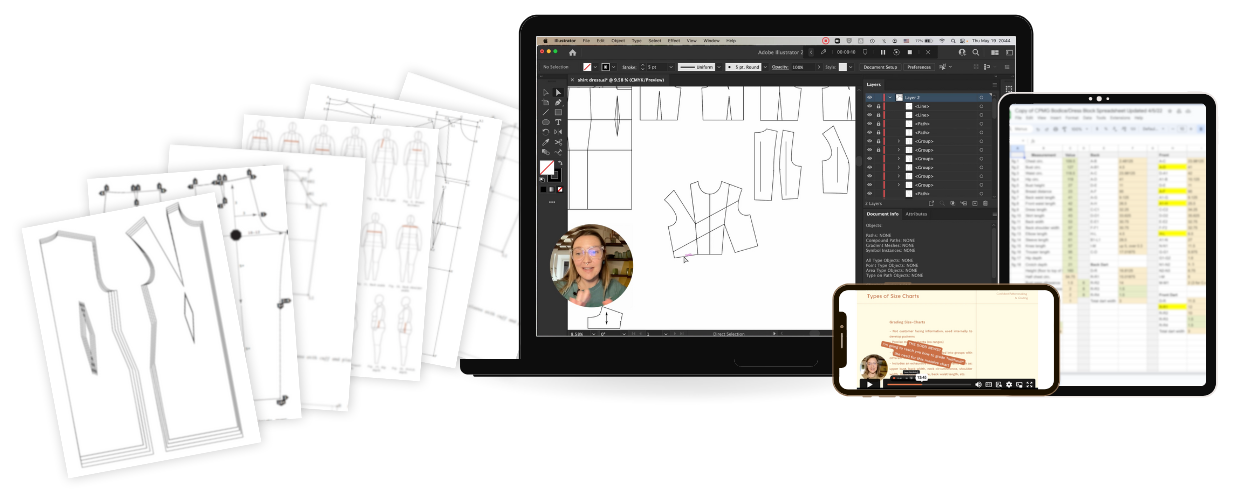Click the Layers panel tab
Screen dimensions: 1244x495
click(x=873, y=85)
